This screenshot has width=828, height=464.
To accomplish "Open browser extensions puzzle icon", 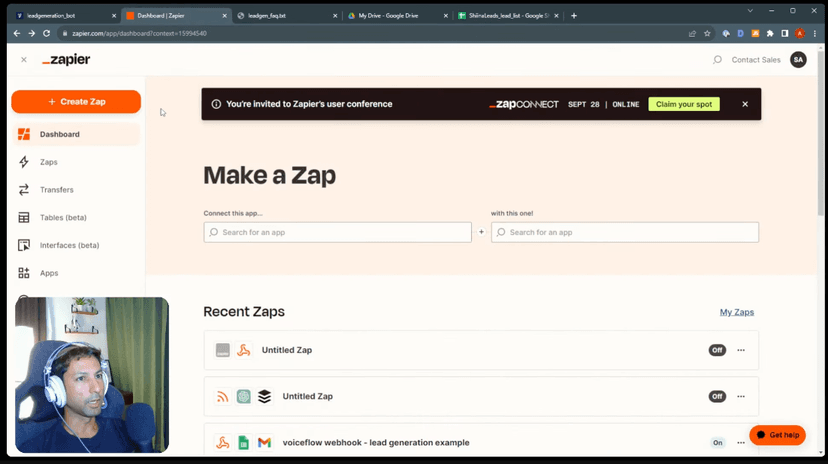I will tap(770, 33).
